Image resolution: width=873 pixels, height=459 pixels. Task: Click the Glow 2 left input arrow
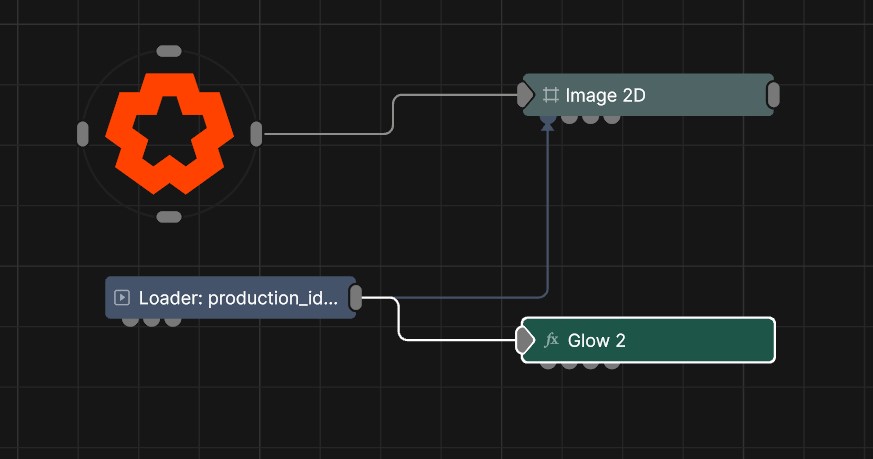(524, 340)
